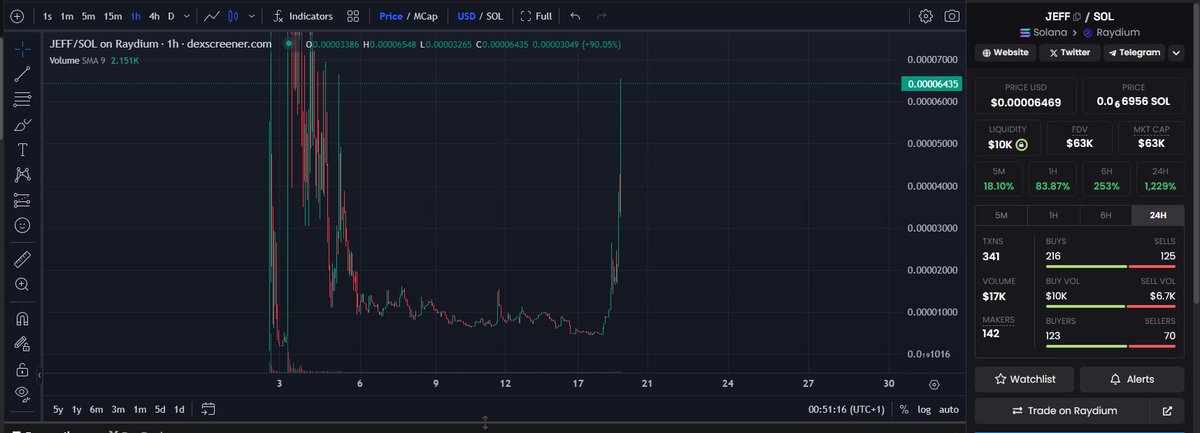
Task: Open the go to date calendar
Action: (x=208, y=409)
